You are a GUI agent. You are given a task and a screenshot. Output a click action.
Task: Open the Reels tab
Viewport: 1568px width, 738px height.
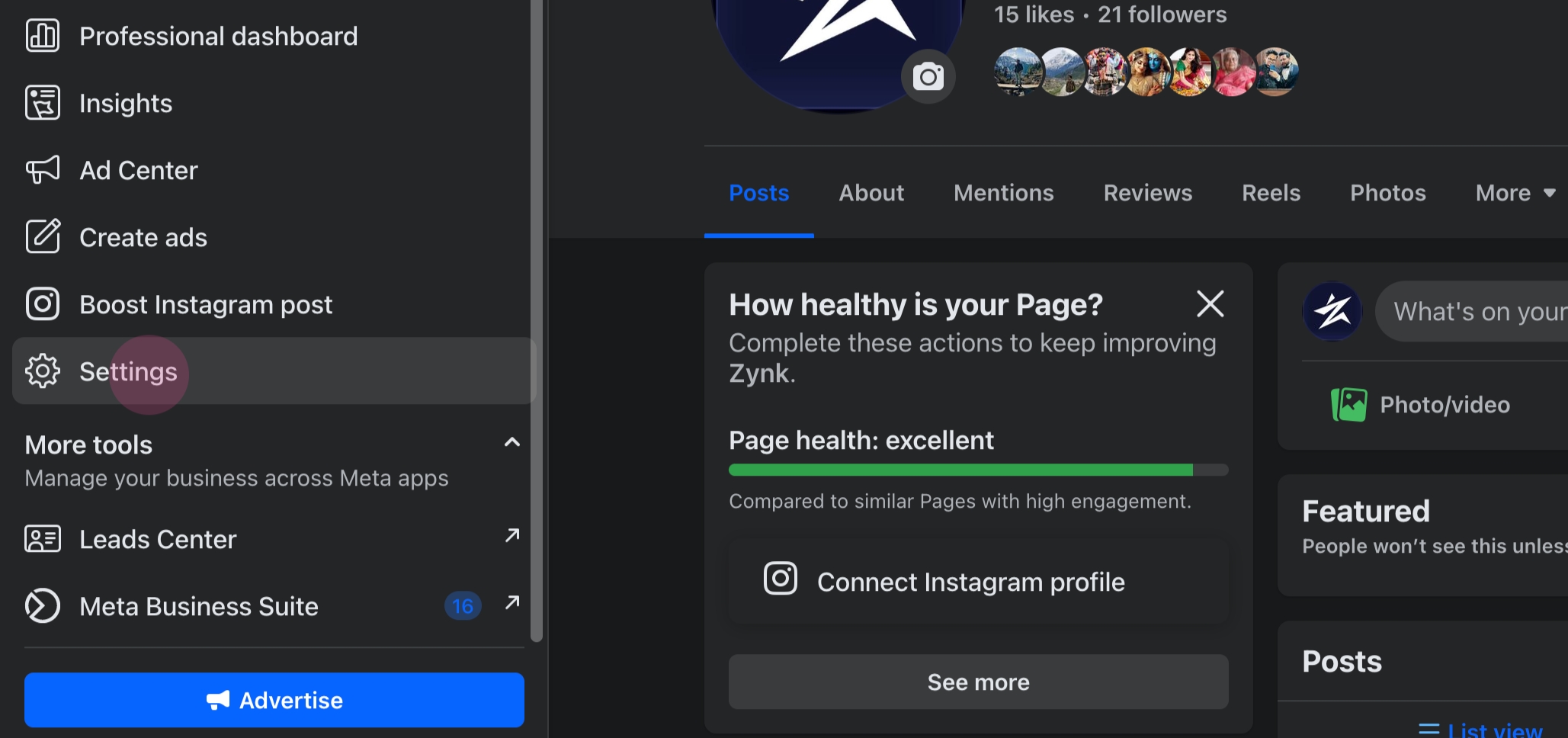pos(1271,193)
